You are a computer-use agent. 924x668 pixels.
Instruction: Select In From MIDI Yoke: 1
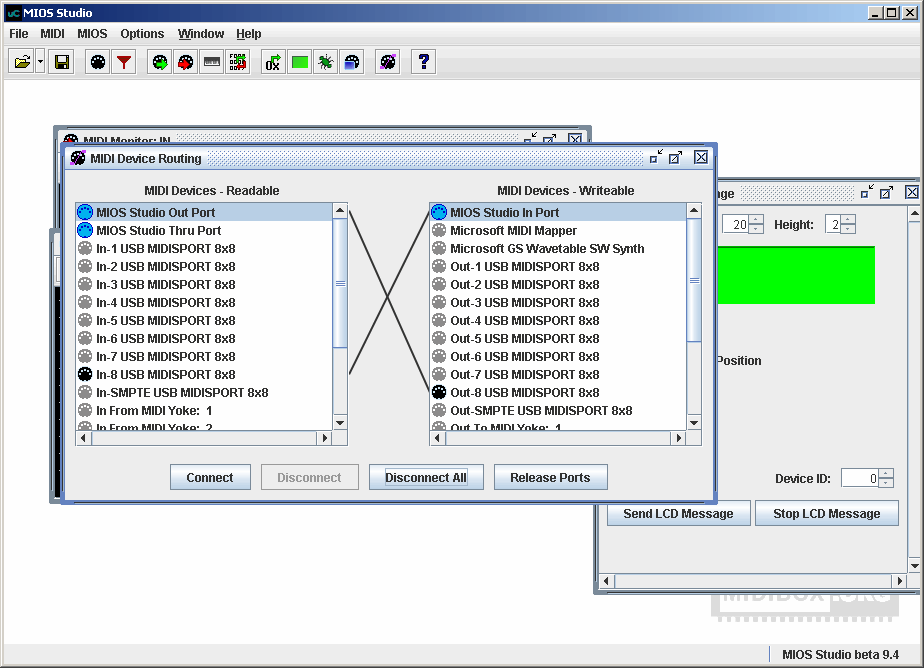(204, 411)
